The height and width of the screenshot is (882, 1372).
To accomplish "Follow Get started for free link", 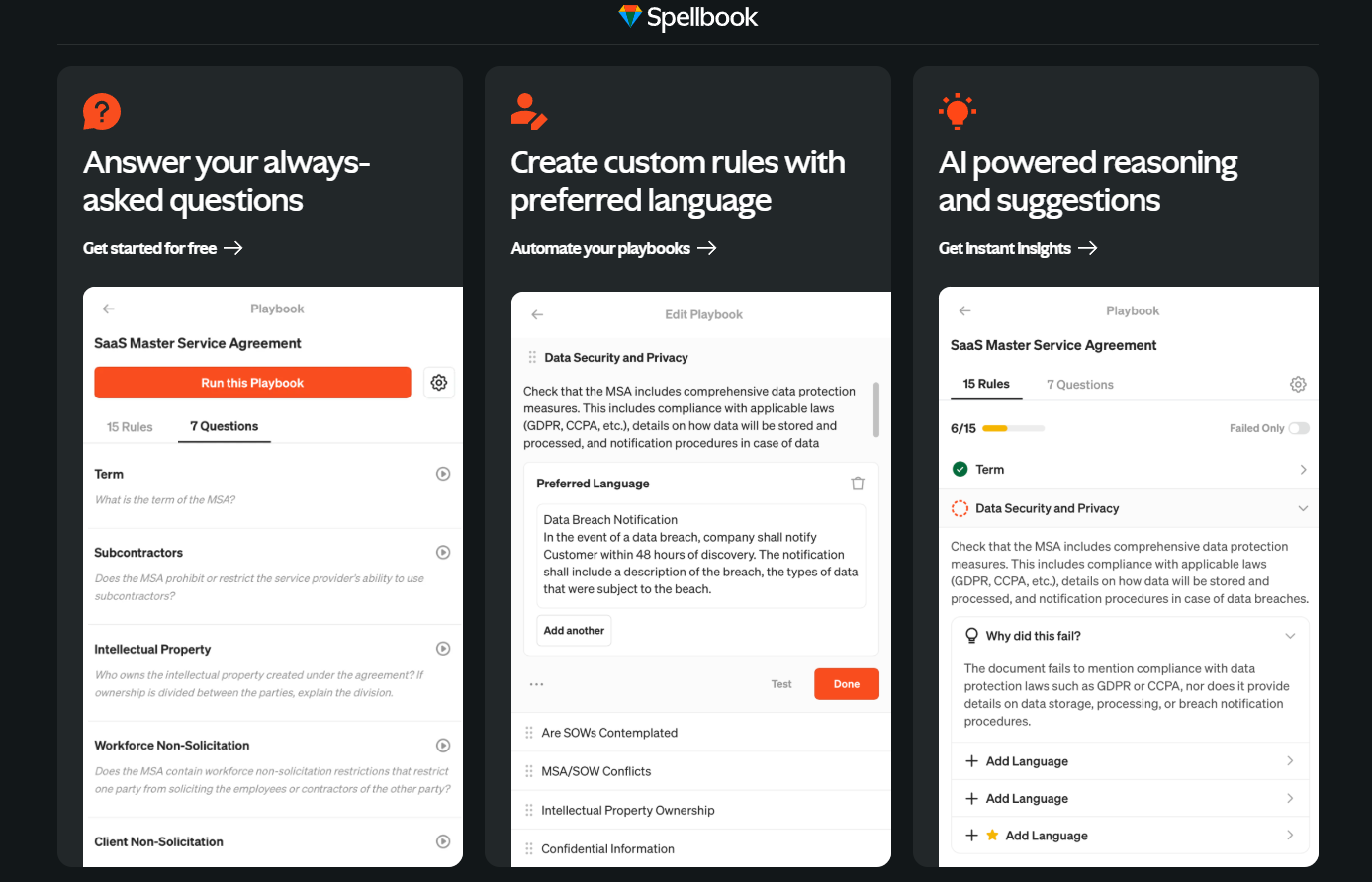I will tap(163, 248).
